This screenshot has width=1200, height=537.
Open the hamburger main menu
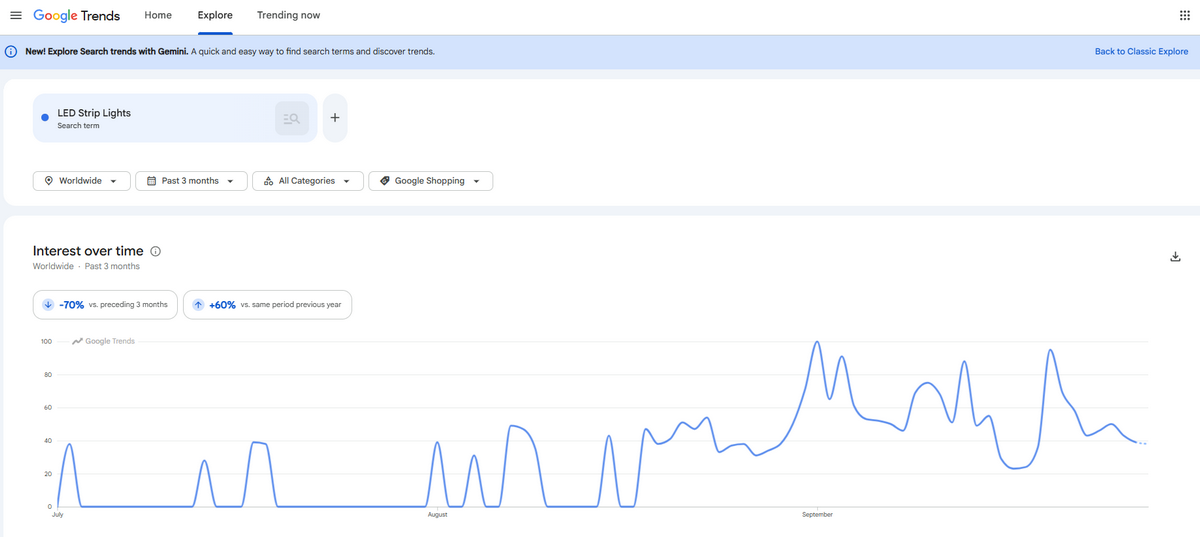click(15, 16)
